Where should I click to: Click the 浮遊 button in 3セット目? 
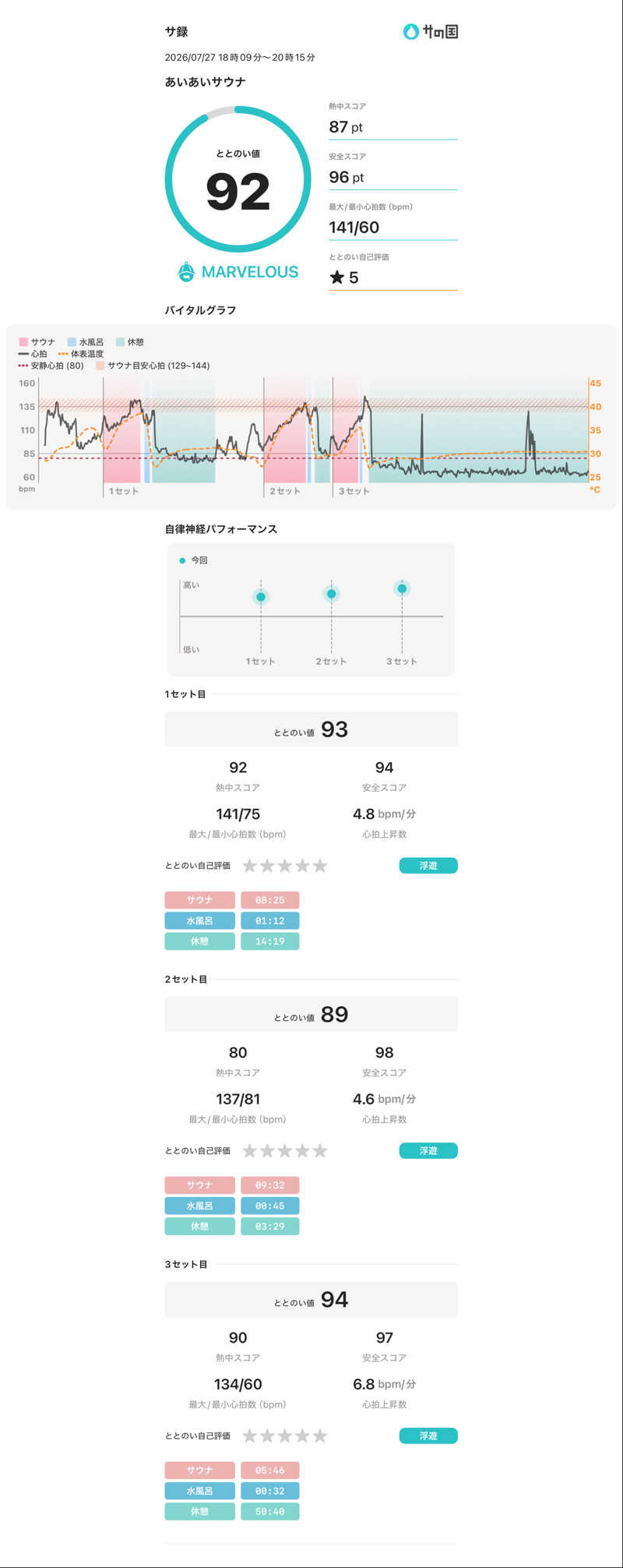click(428, 1436)
